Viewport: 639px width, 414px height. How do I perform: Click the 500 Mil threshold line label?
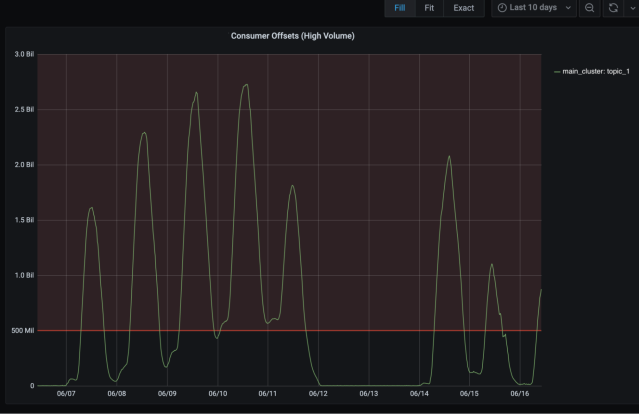23,330
